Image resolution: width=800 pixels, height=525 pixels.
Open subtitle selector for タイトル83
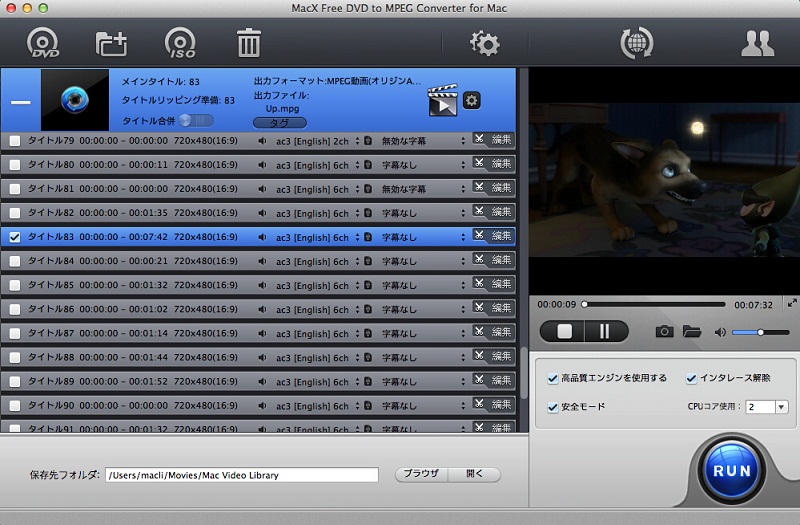[x=463, y=237]
